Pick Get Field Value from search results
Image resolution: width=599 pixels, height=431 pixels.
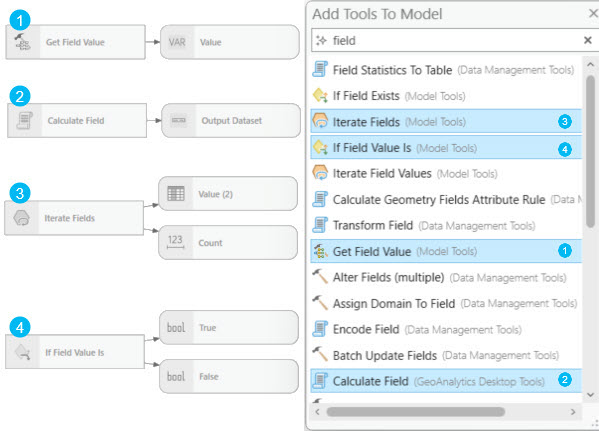click(446, 251)
